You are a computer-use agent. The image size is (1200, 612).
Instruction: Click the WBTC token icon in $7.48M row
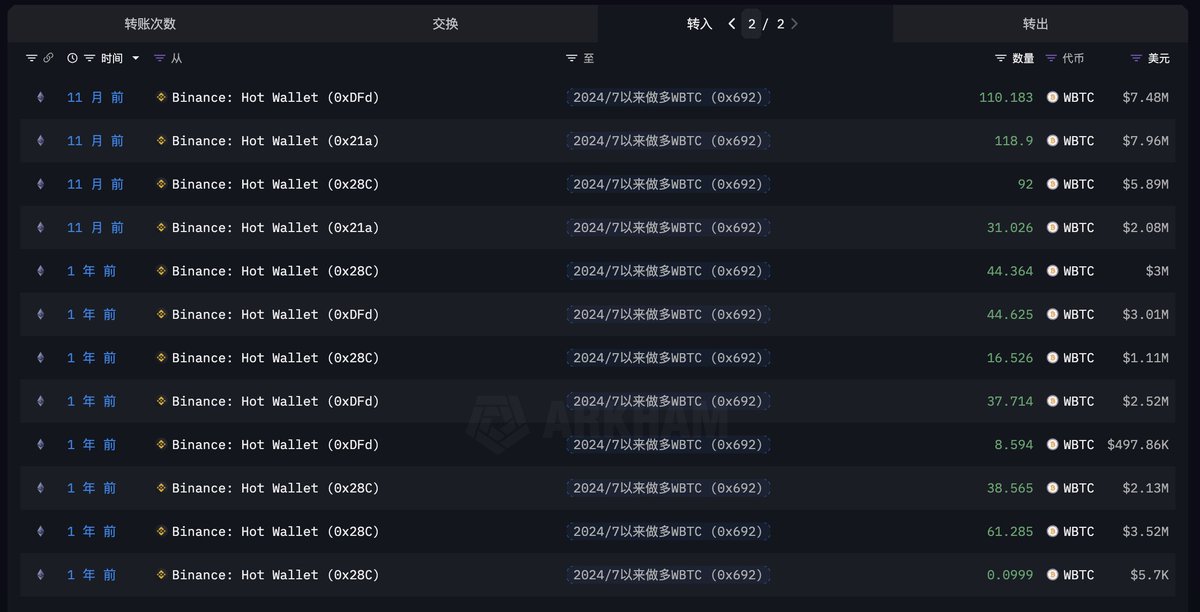1052,98
